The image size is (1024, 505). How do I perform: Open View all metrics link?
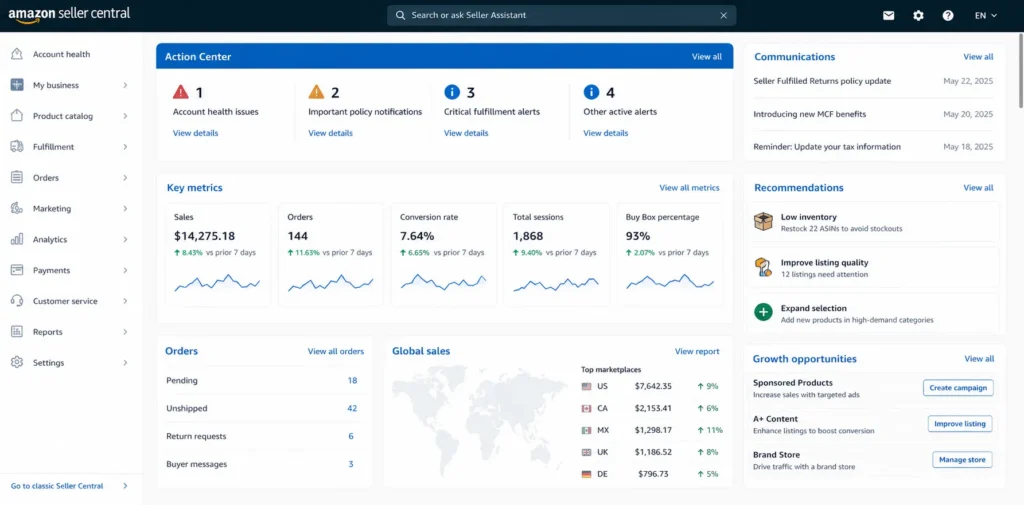[689, 187]
